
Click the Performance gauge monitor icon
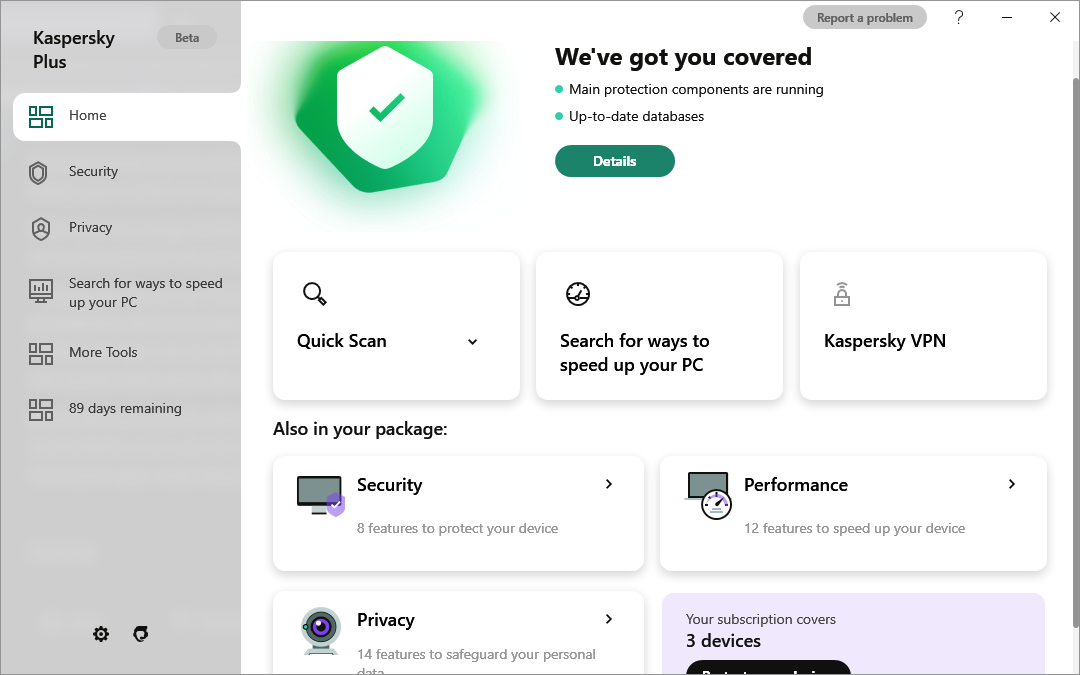709,495
